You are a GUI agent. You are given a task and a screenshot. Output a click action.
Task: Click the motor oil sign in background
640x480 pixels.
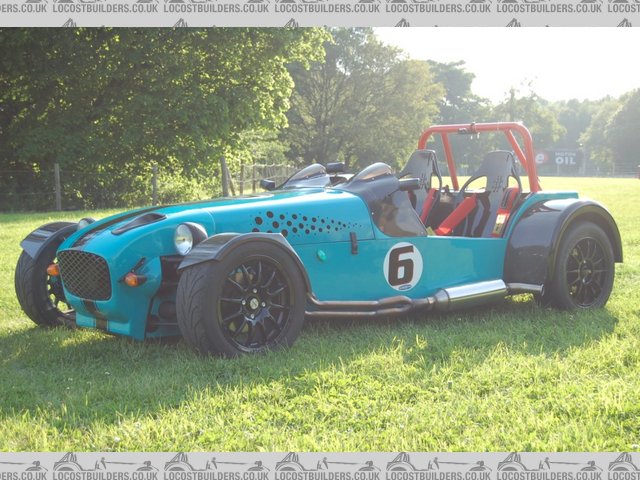pyautogui.click(x=562, y=158)
